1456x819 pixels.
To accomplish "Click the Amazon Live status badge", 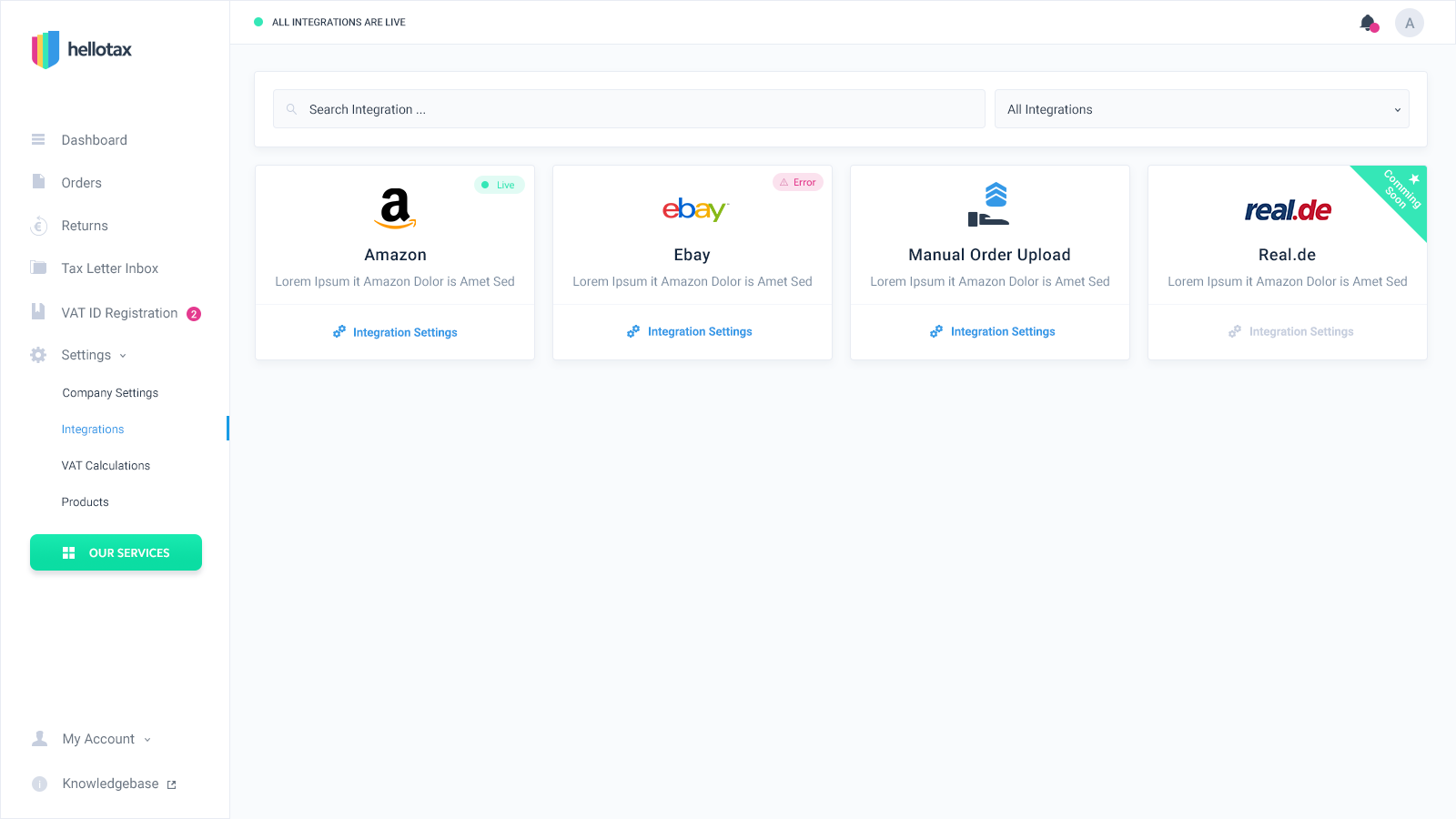I will [499, 185].
